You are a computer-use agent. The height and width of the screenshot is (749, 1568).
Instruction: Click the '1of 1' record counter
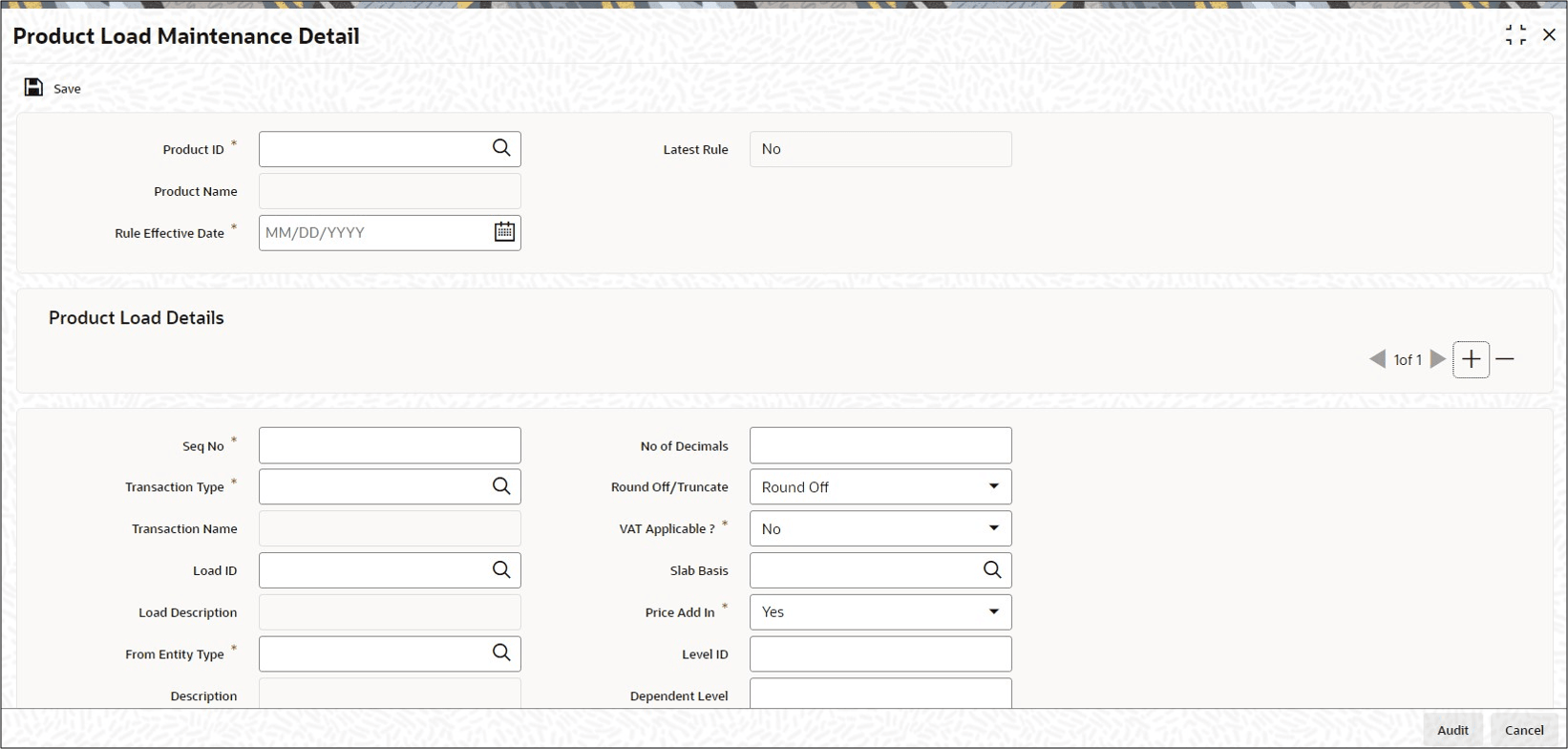click(x=1408, y=360)
